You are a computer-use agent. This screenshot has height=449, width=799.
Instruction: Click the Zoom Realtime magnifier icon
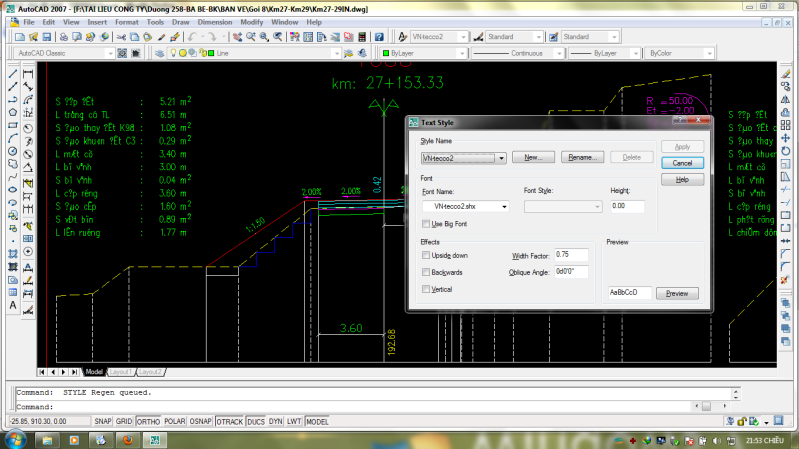coord(251,37)
